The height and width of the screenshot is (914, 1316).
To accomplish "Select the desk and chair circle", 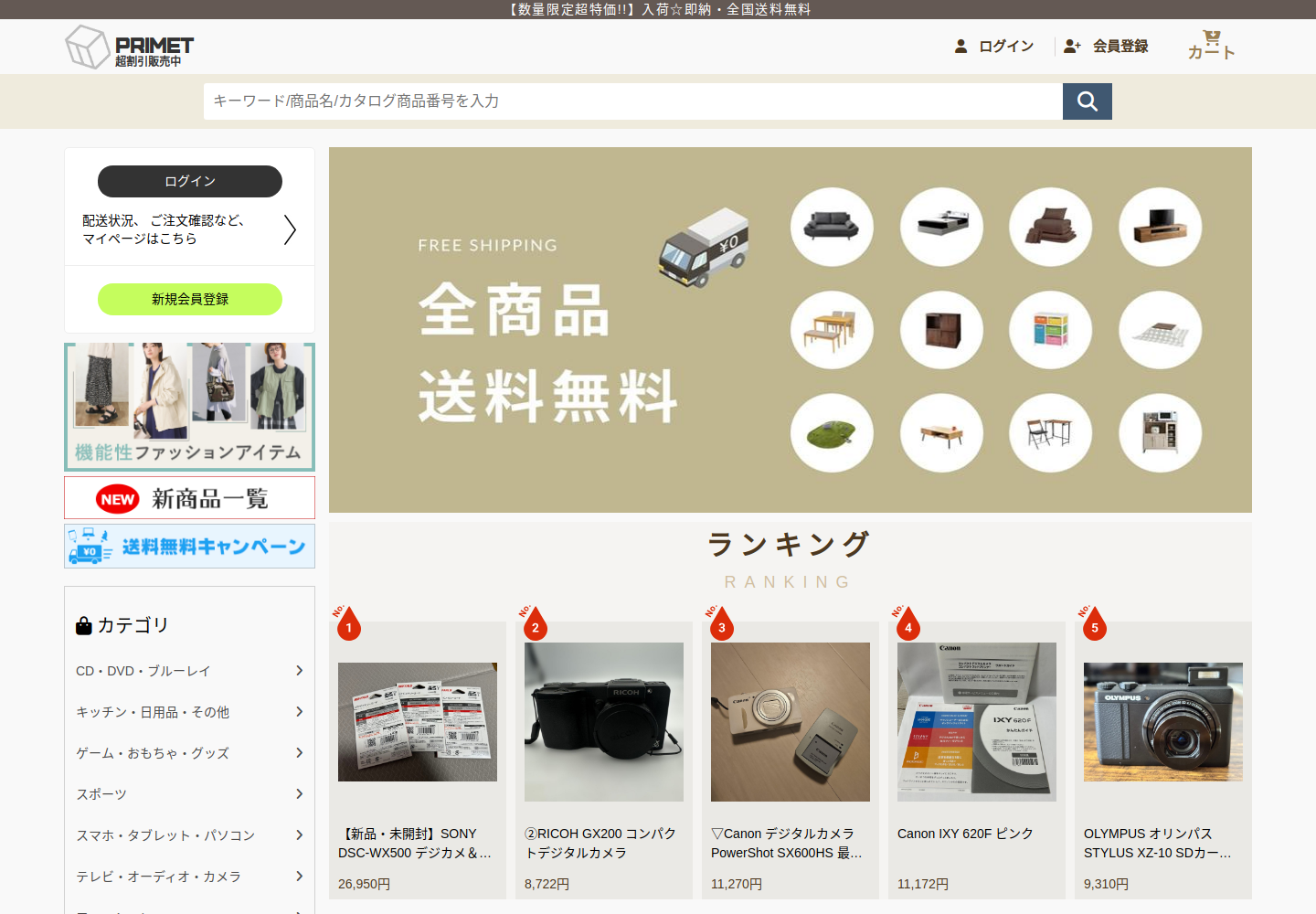I will coord(1051,433).
